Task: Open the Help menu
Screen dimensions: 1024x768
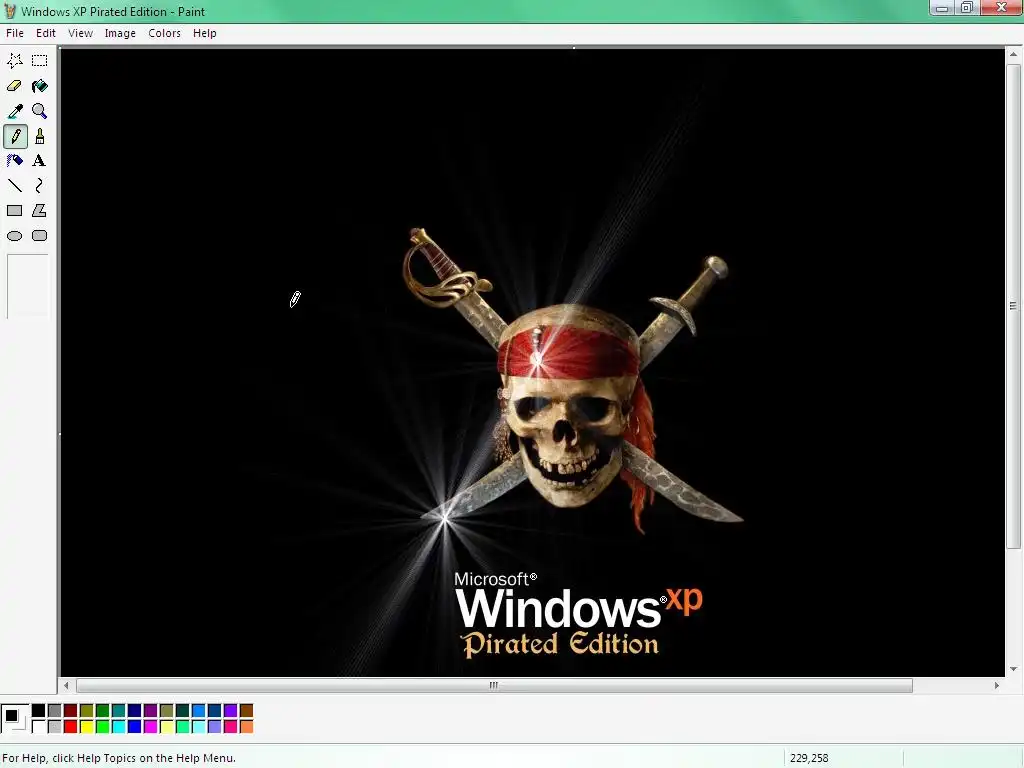Action: 204,33
